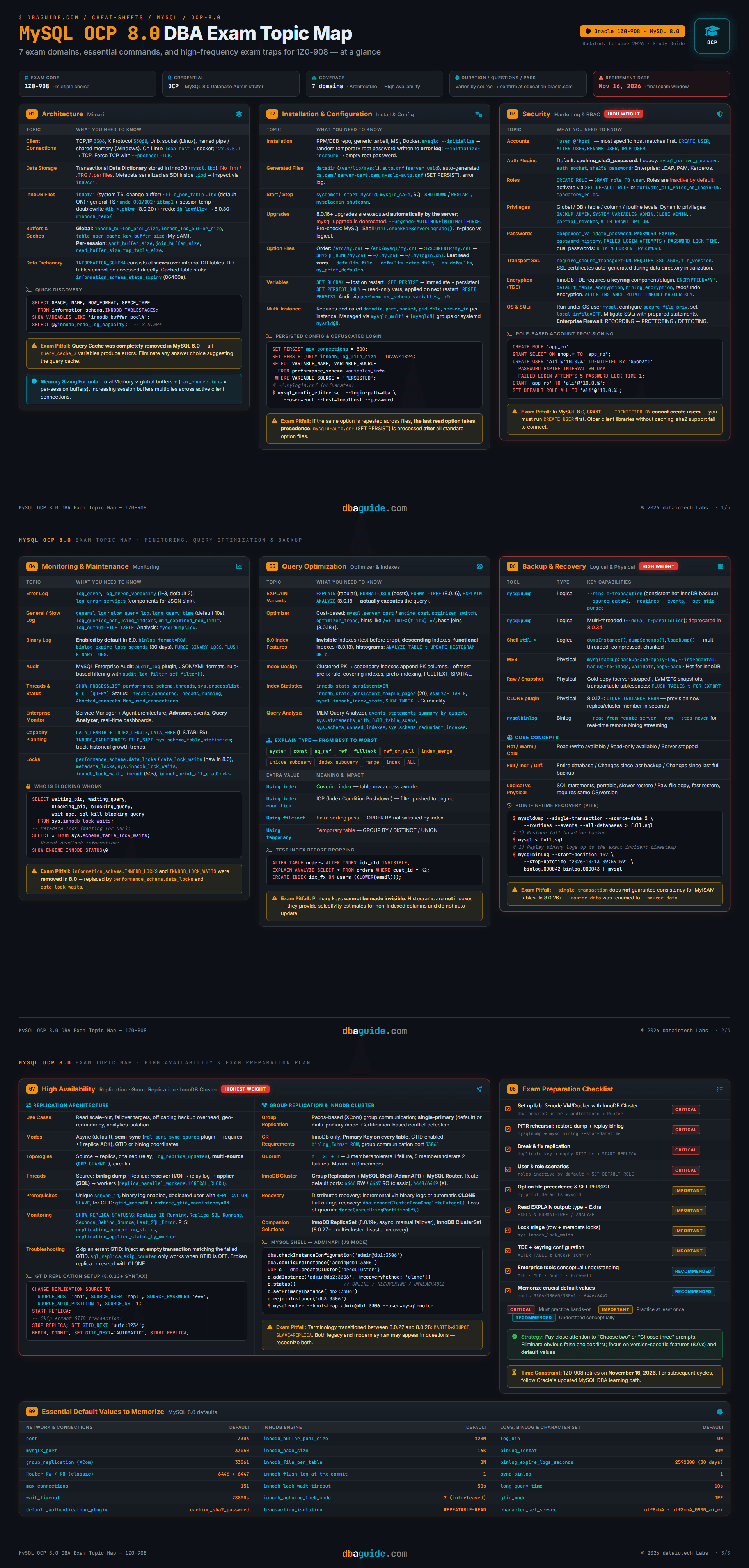
Task: Click the RECOMMENDED badge on Enterprise tools row
Action: pyautogui.click(x=693, y=1271)
